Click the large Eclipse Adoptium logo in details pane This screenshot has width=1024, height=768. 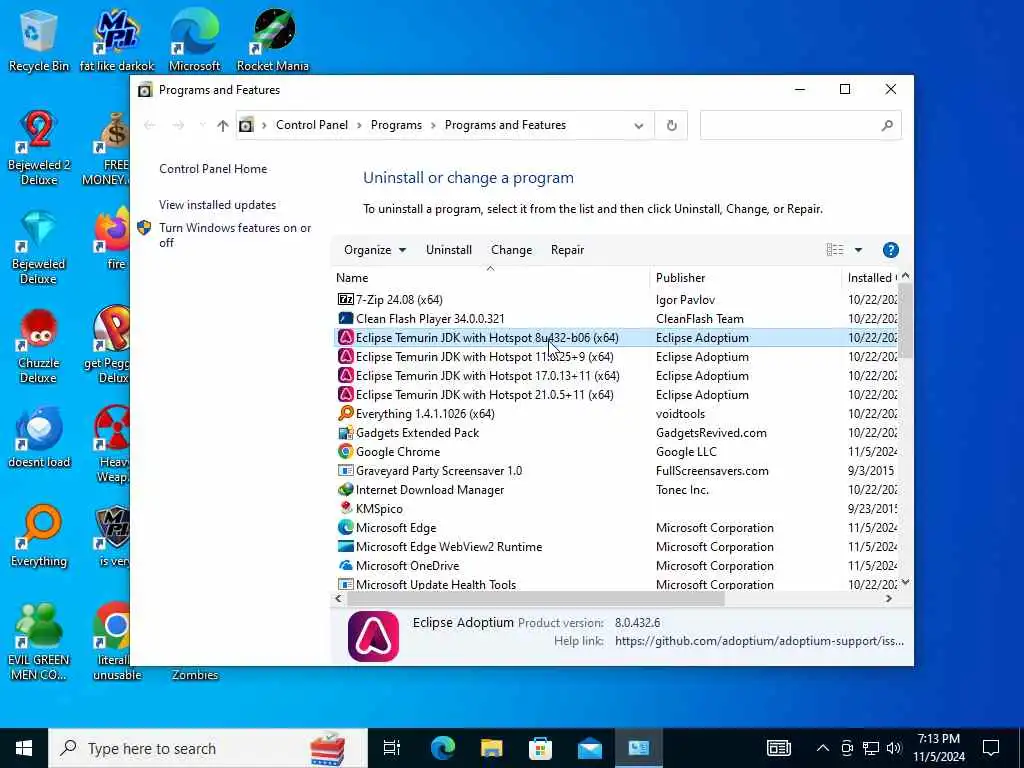tap(373, 636)
